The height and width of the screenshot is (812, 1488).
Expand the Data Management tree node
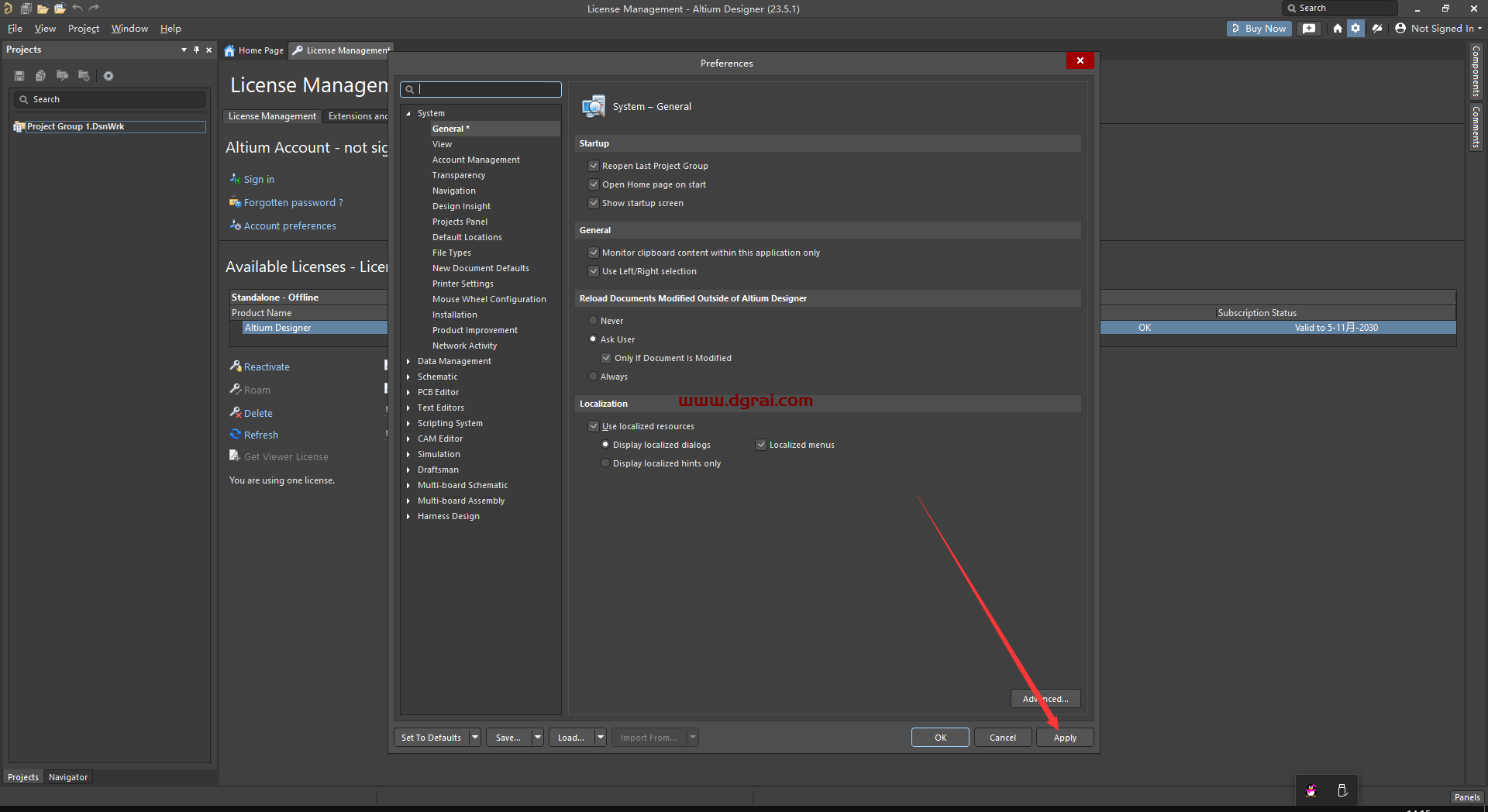point(408,361)
